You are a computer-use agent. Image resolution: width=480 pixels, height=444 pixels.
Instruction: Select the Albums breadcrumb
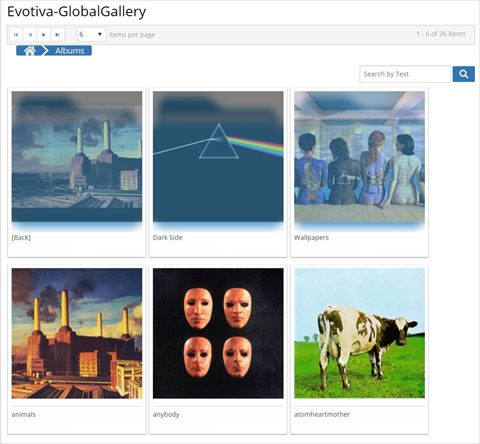pyautogui.click(x=69, y=51)
